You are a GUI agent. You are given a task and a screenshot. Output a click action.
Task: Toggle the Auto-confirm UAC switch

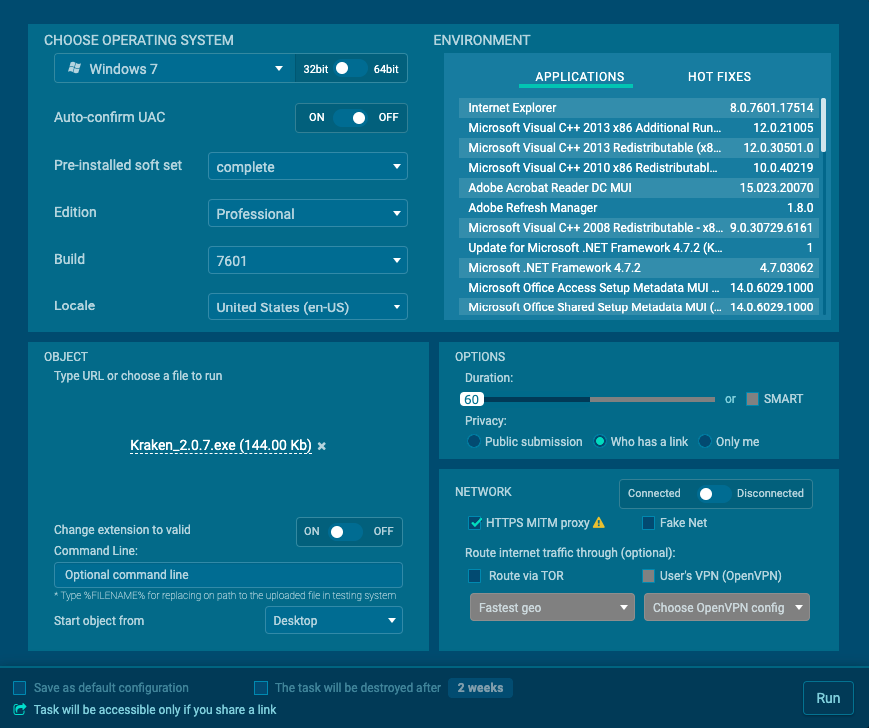[351, 117]
